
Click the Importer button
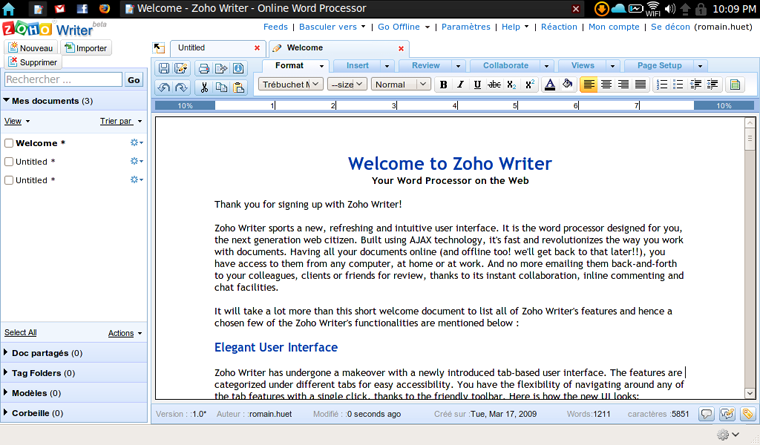[86, 48]
